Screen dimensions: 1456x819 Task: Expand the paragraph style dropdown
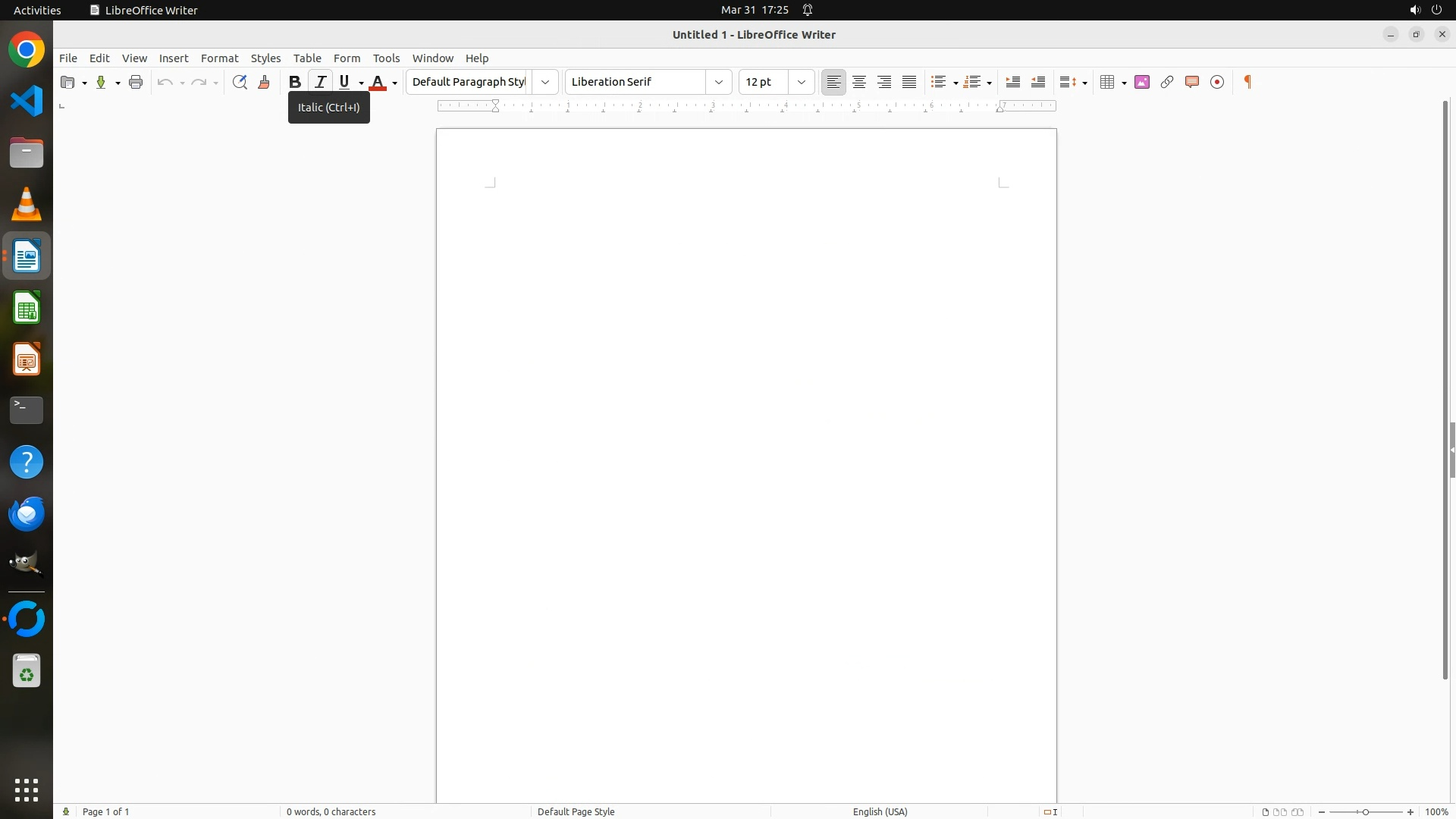545,82
